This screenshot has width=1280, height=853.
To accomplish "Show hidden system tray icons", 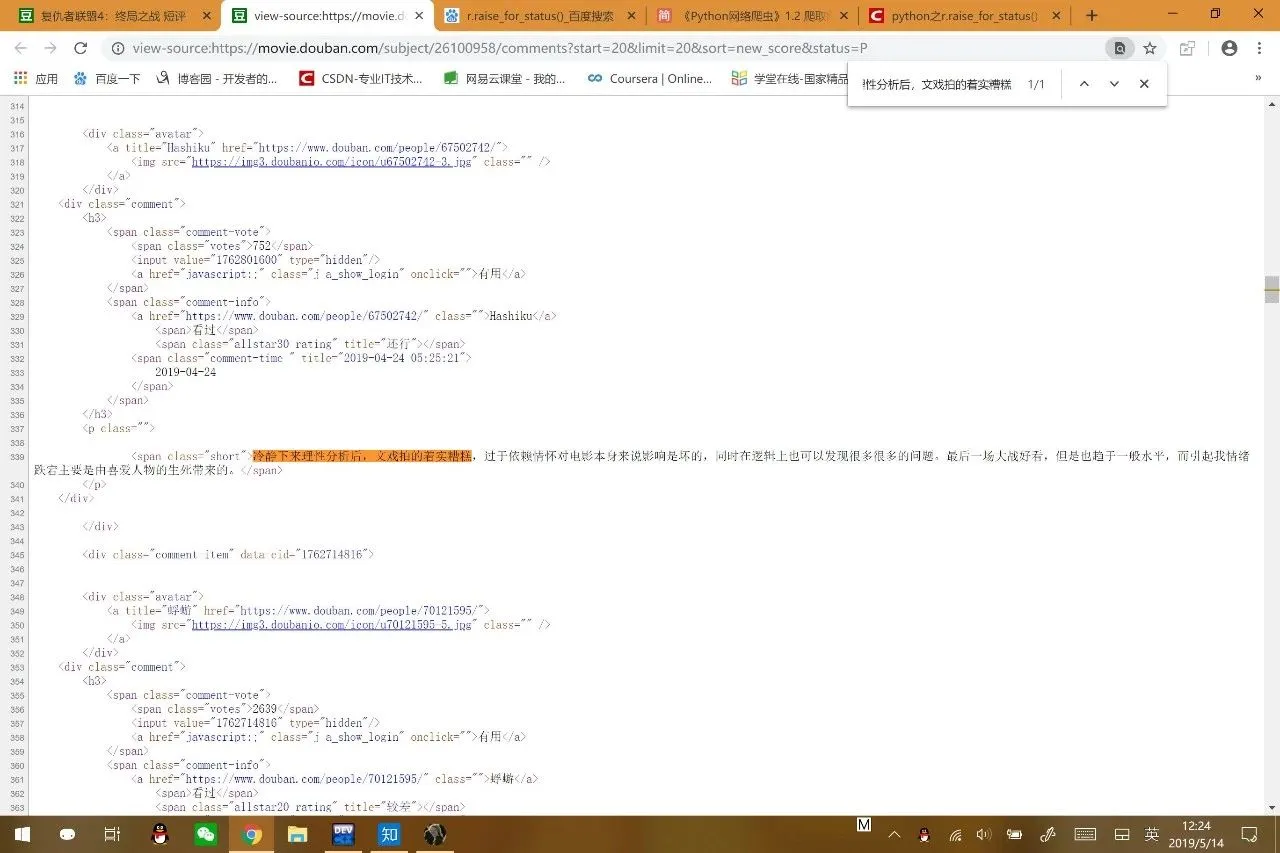I will coord(894,834).
